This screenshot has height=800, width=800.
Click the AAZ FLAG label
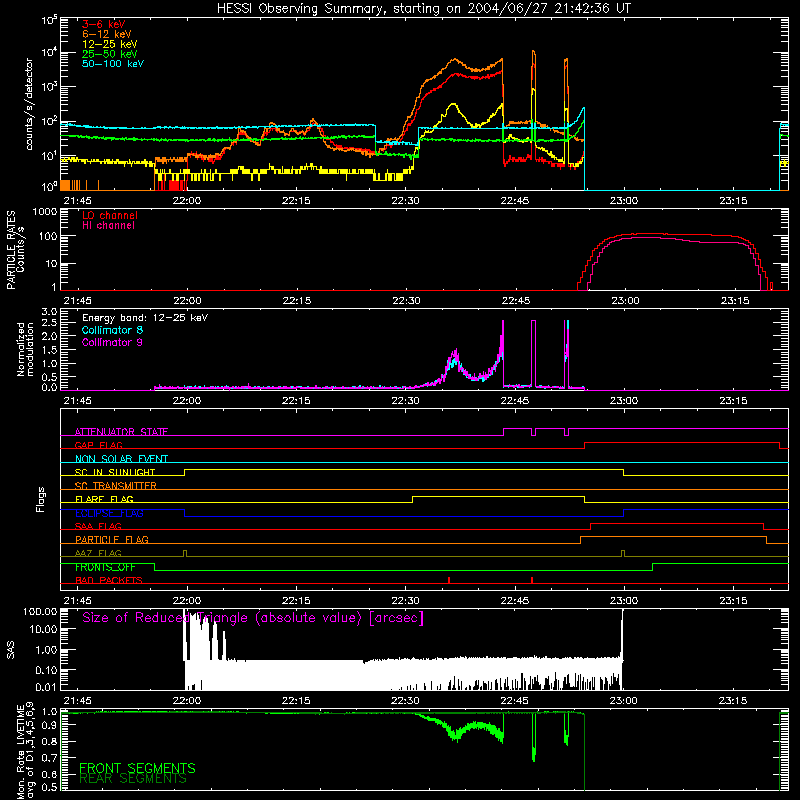98,554
